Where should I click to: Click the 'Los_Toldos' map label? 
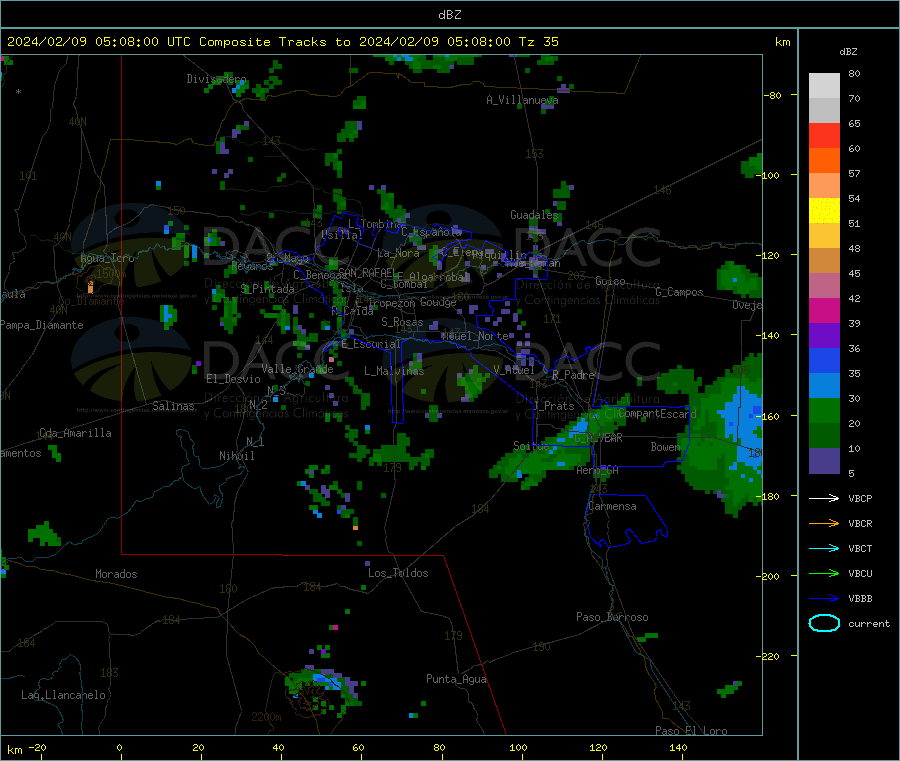[x=398, y=573]
